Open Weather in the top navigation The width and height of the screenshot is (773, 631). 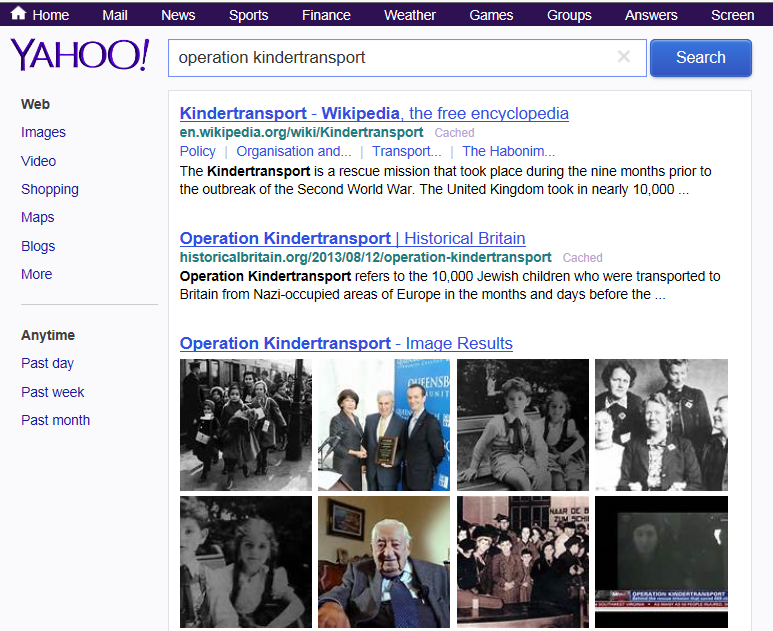point(410,15)
